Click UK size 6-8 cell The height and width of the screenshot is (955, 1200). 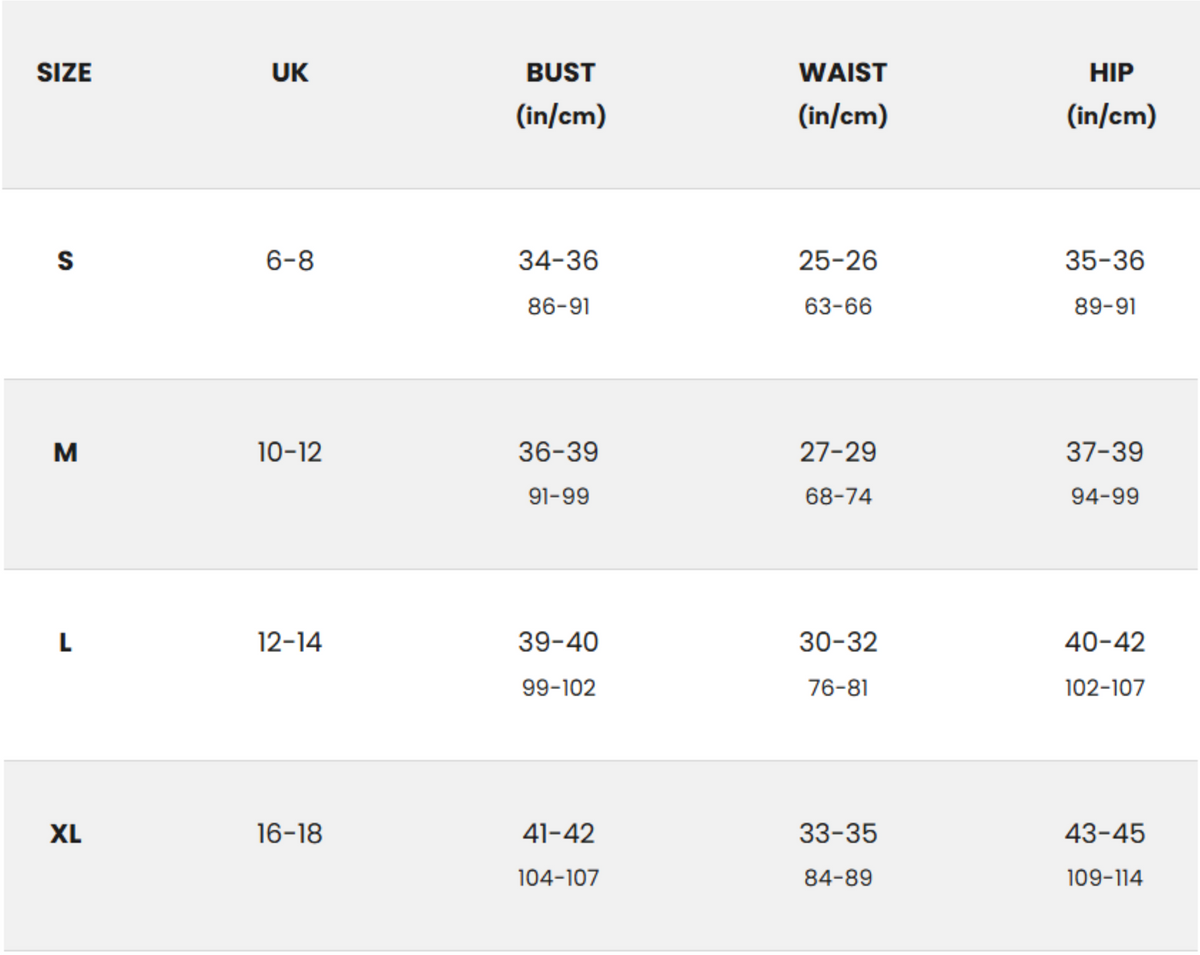[x=290, y=261]
